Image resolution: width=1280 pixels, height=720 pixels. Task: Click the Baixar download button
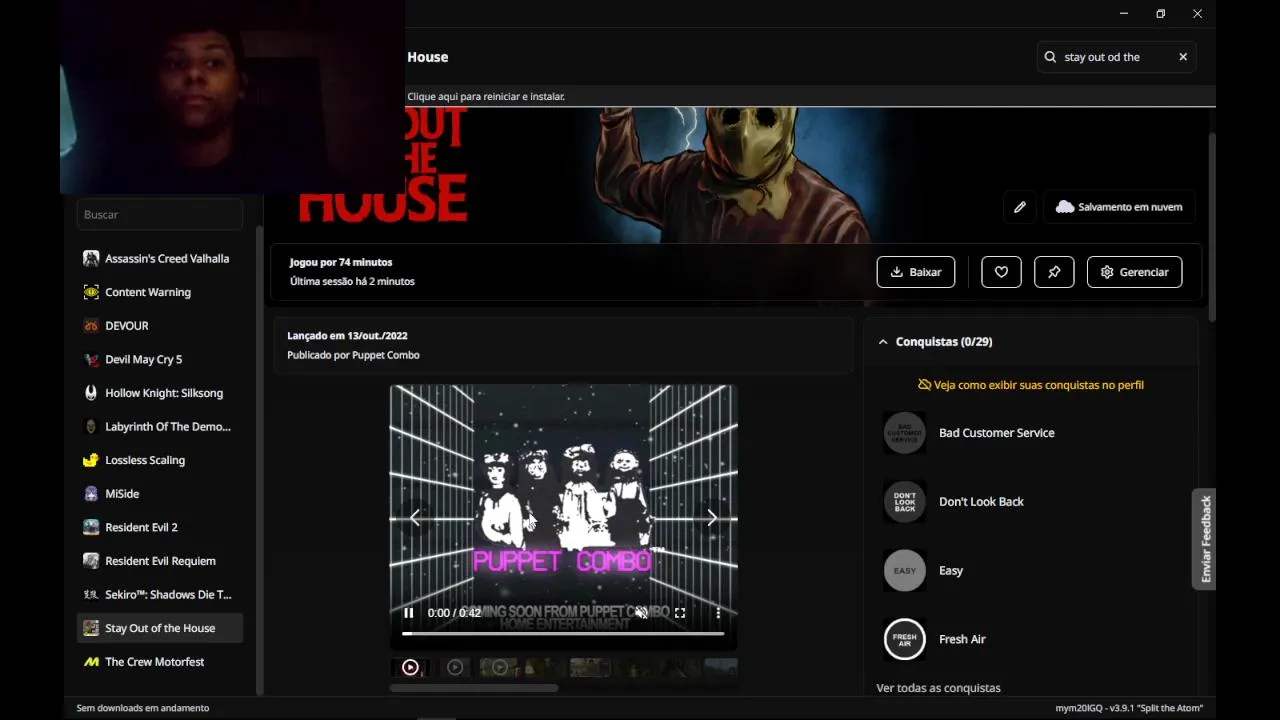(916, 272)
